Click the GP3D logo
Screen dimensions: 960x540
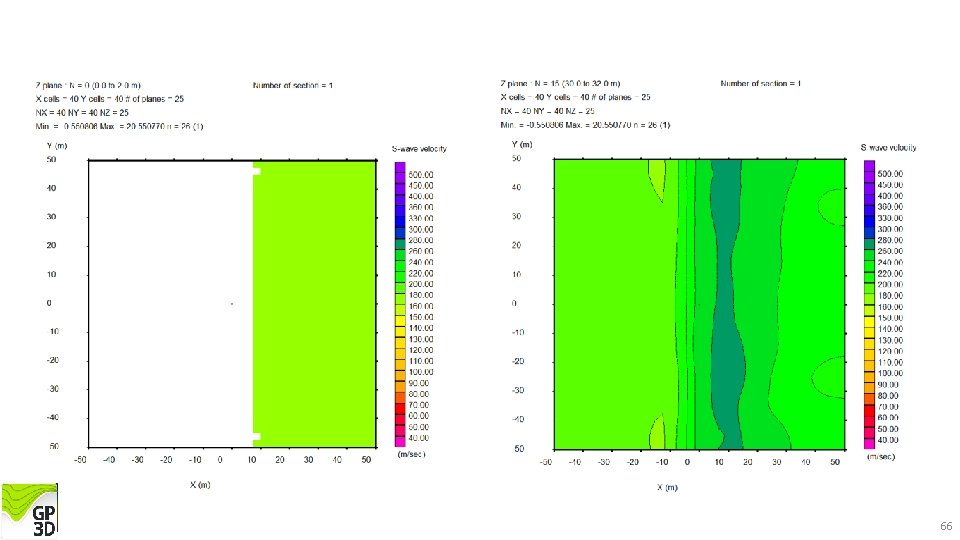29,510
